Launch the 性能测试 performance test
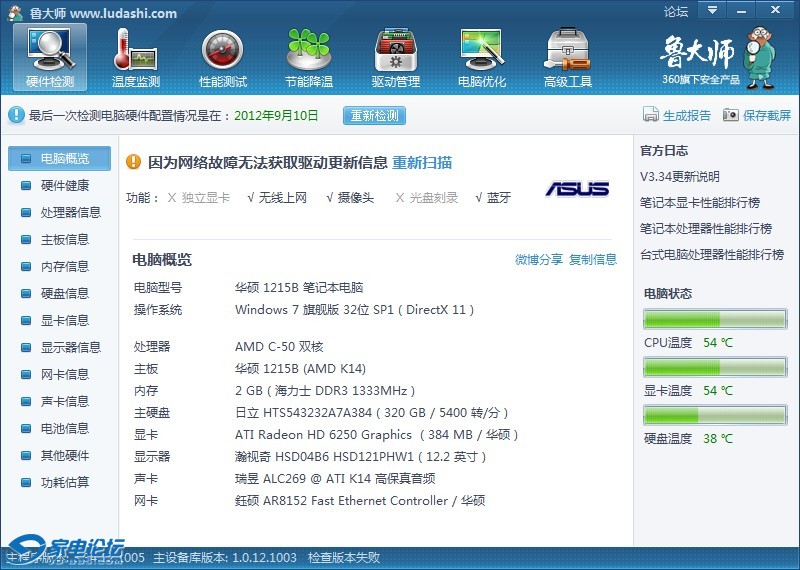 (222, 57)
